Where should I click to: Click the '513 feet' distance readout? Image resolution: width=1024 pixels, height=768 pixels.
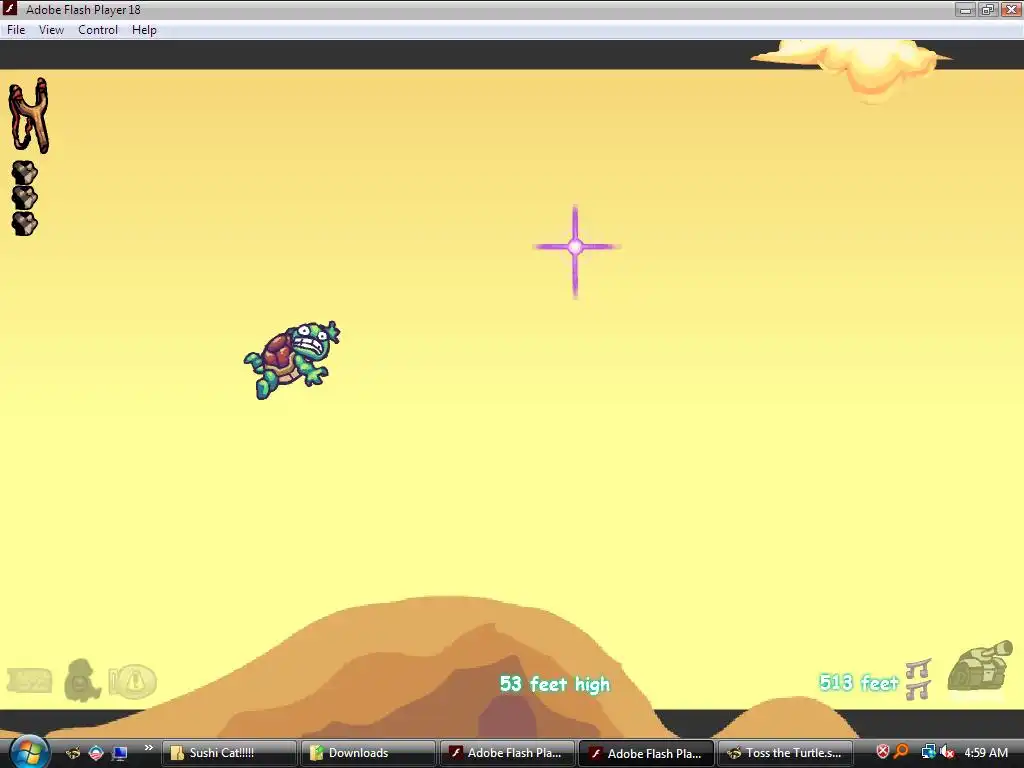click(859, 683)
